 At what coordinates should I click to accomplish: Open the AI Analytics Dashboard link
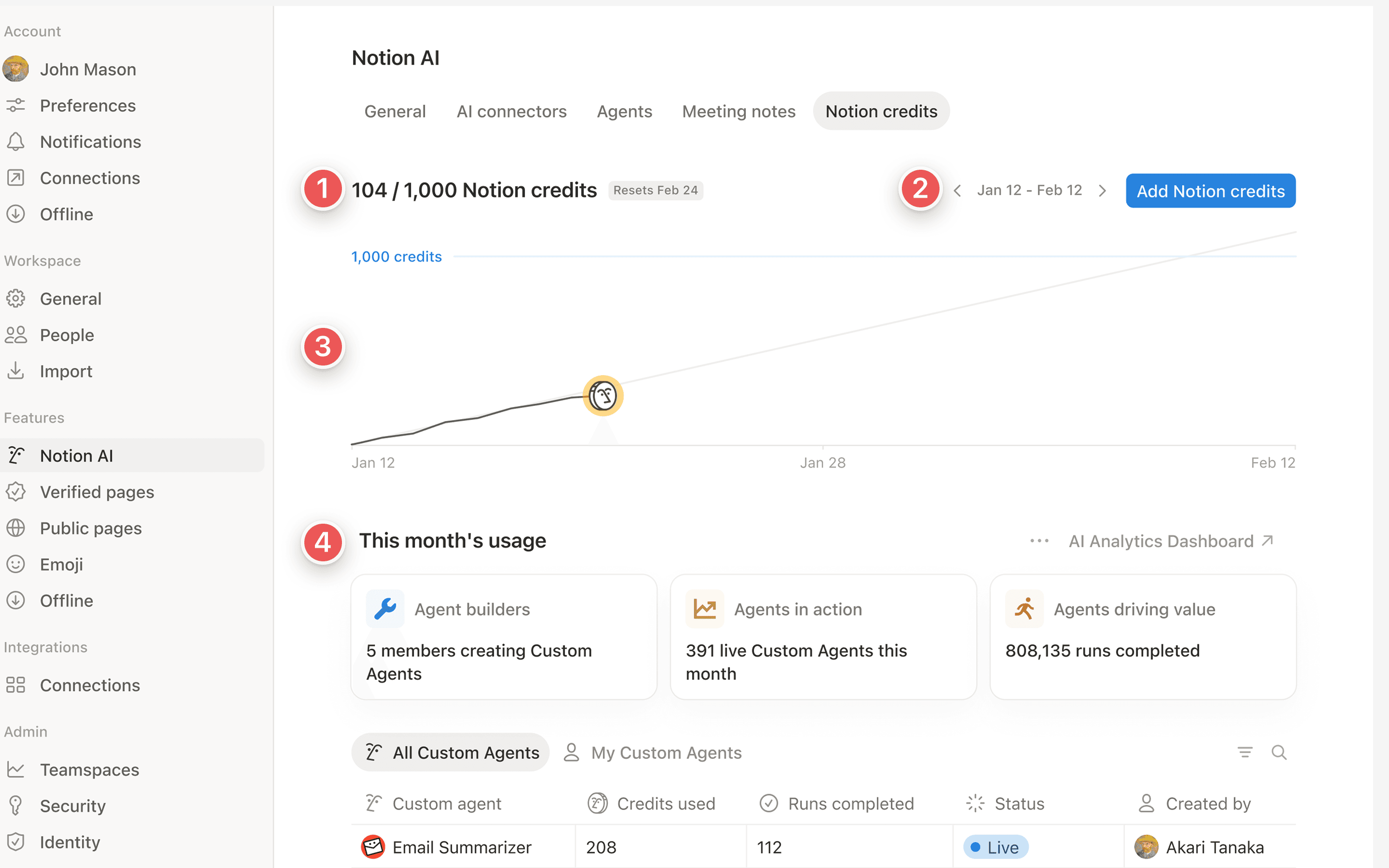coord(1161,540)
